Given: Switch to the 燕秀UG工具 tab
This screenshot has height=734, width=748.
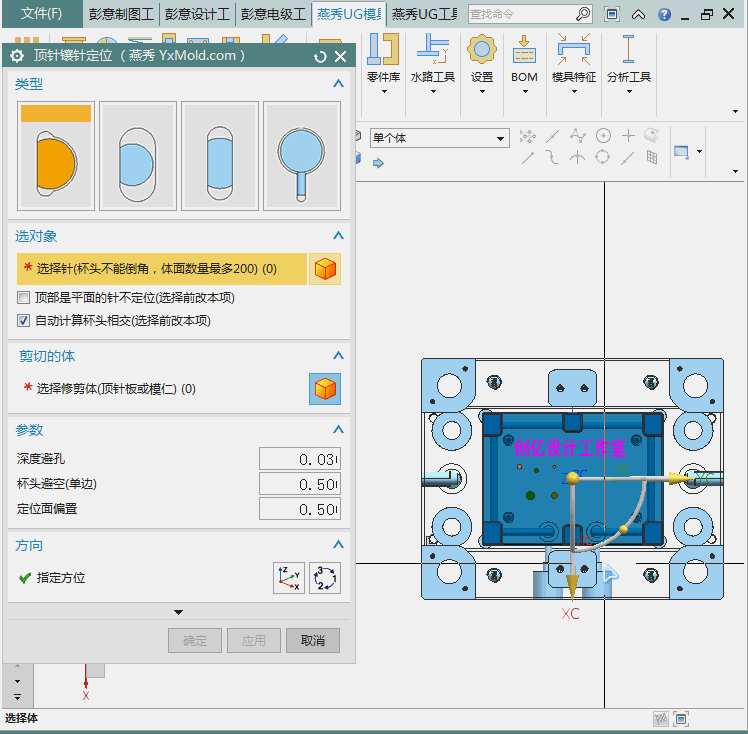Looking at the screenshot, I should pyautogui.click(x=424, y=14).
